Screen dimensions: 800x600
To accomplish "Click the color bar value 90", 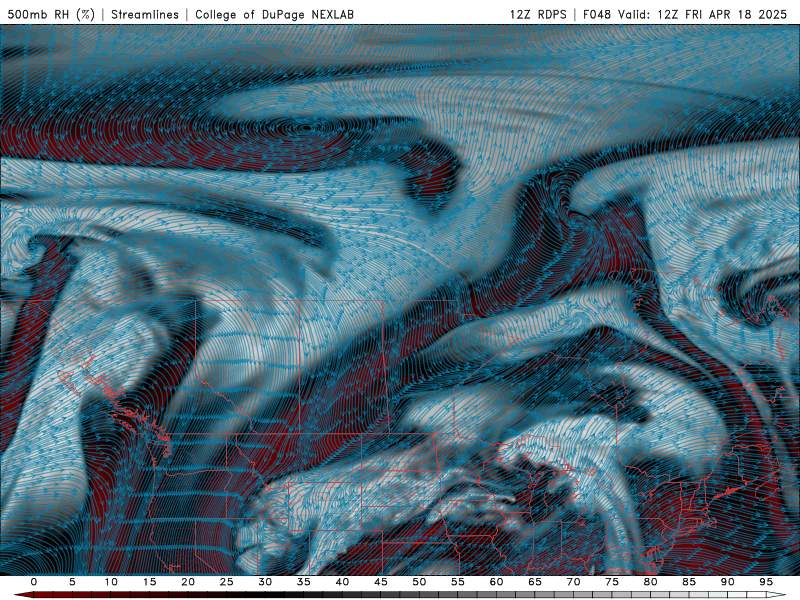I will click(727, 582).
